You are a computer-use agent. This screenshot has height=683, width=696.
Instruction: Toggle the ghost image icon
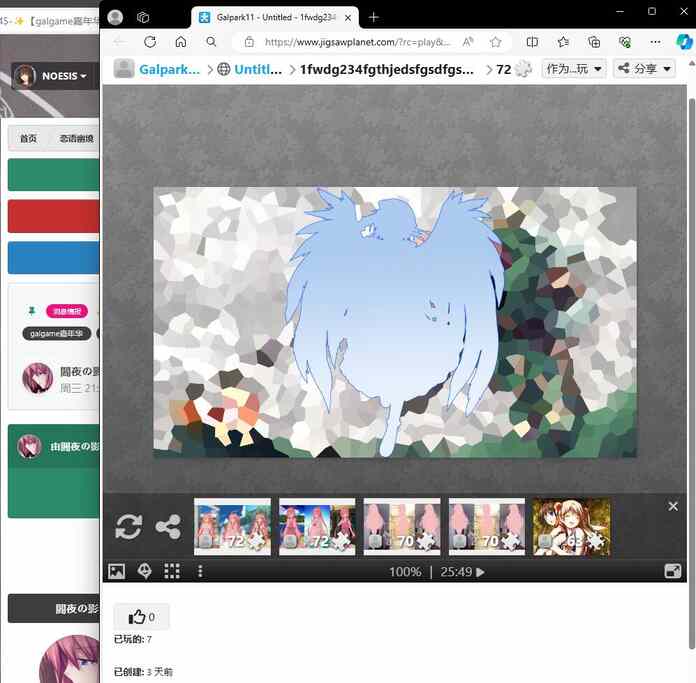click(145, 571)
